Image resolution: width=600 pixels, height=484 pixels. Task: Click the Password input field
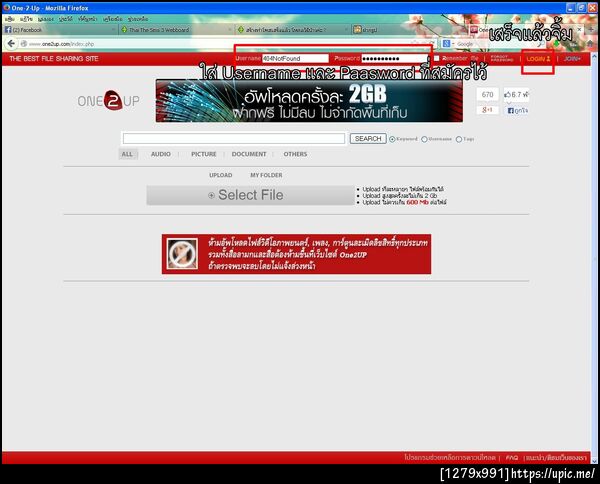[395, 59]
